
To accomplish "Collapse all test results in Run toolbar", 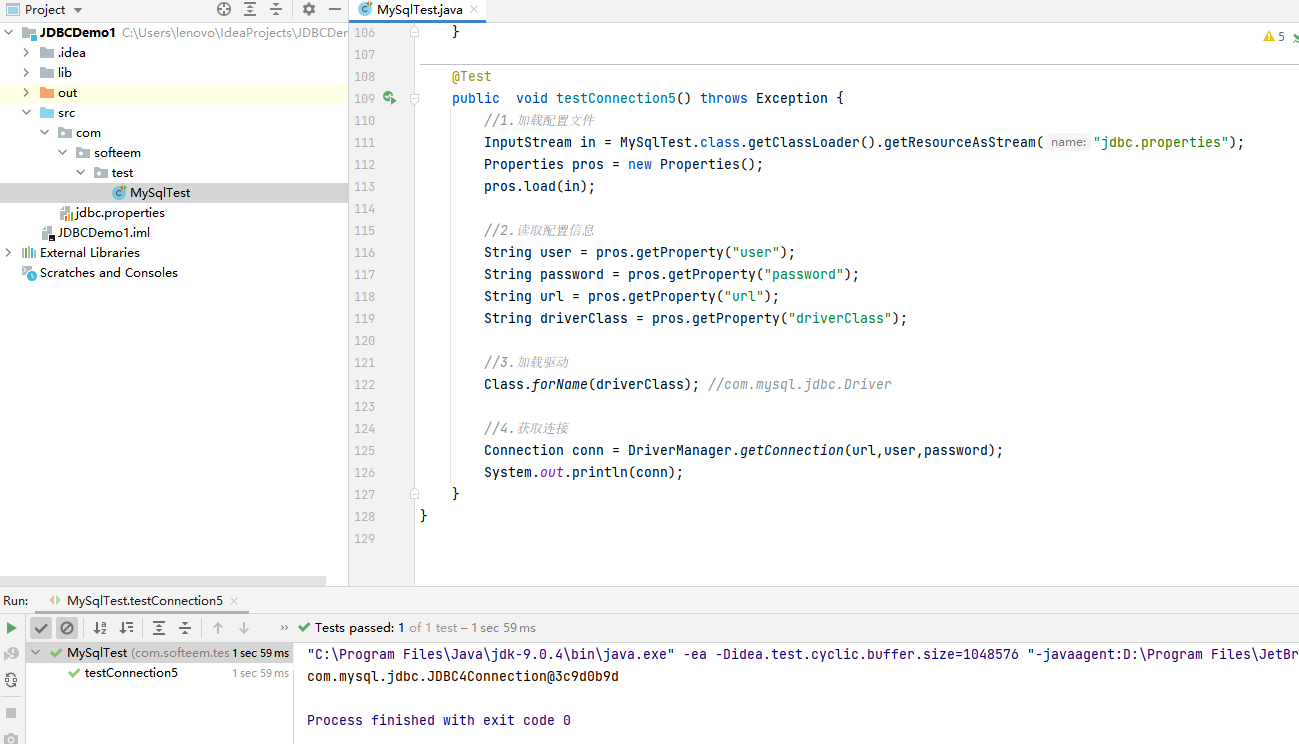I will click(x=185, y=628).
